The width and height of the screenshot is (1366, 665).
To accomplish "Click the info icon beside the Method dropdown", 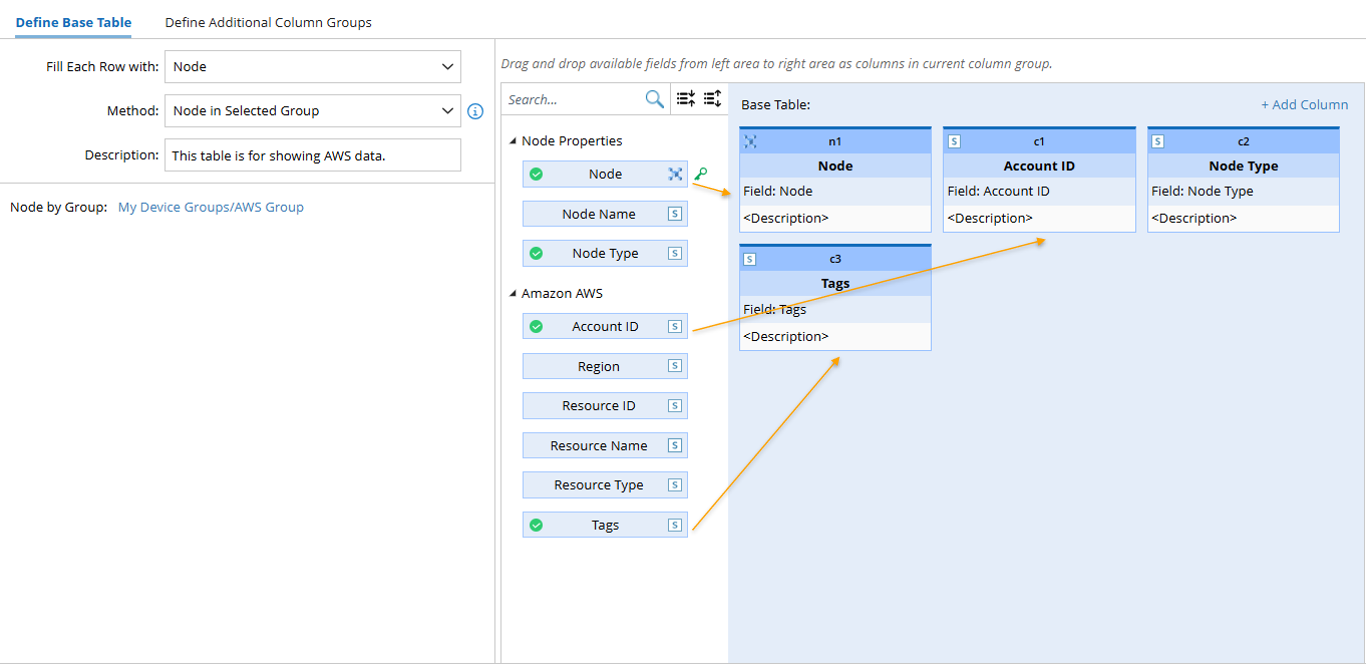I will click(475, 111).
